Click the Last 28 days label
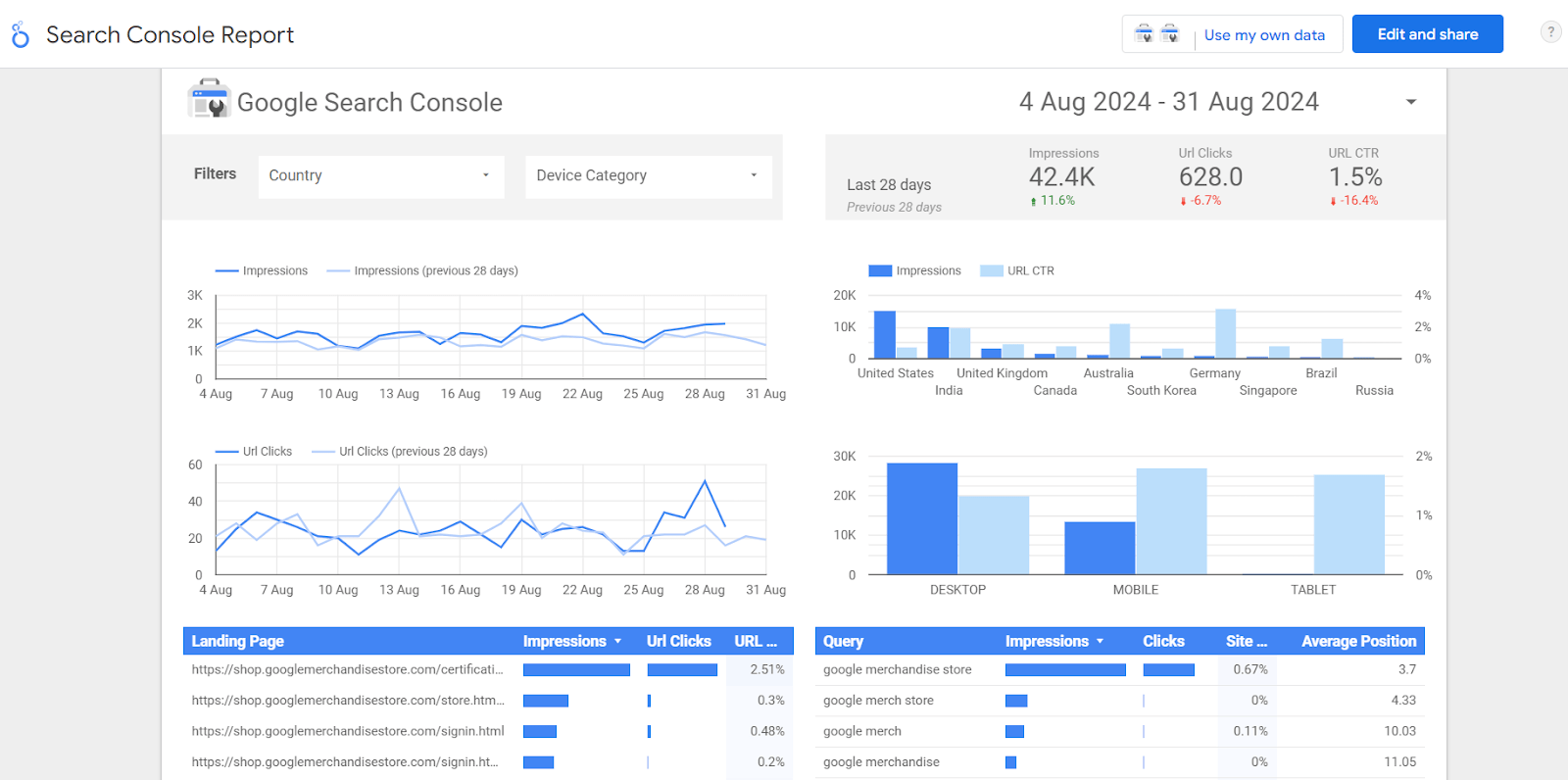 (x=889, y=185)
